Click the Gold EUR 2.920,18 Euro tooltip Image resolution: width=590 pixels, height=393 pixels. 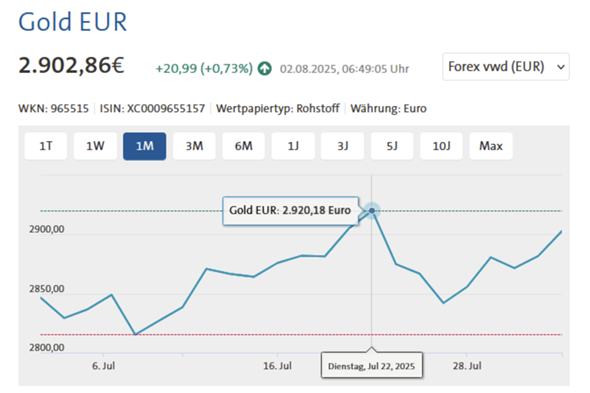click(x=290, y=210)
